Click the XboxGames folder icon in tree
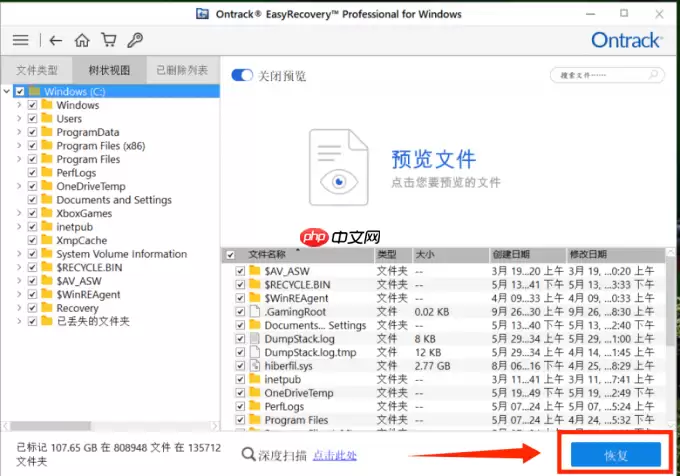680x476 pixels. coord(47,213)
